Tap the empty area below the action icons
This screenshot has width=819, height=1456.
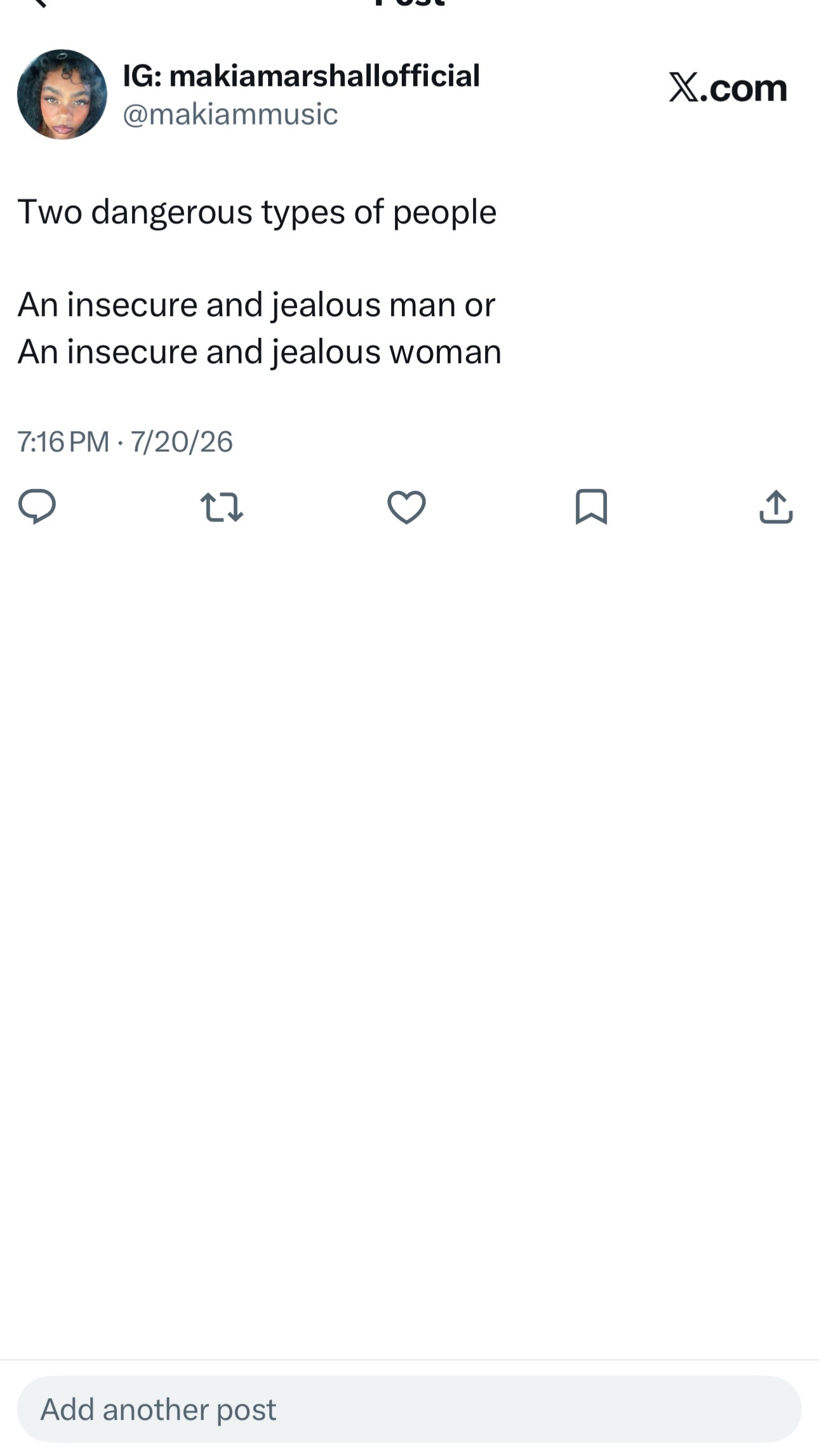409,940
